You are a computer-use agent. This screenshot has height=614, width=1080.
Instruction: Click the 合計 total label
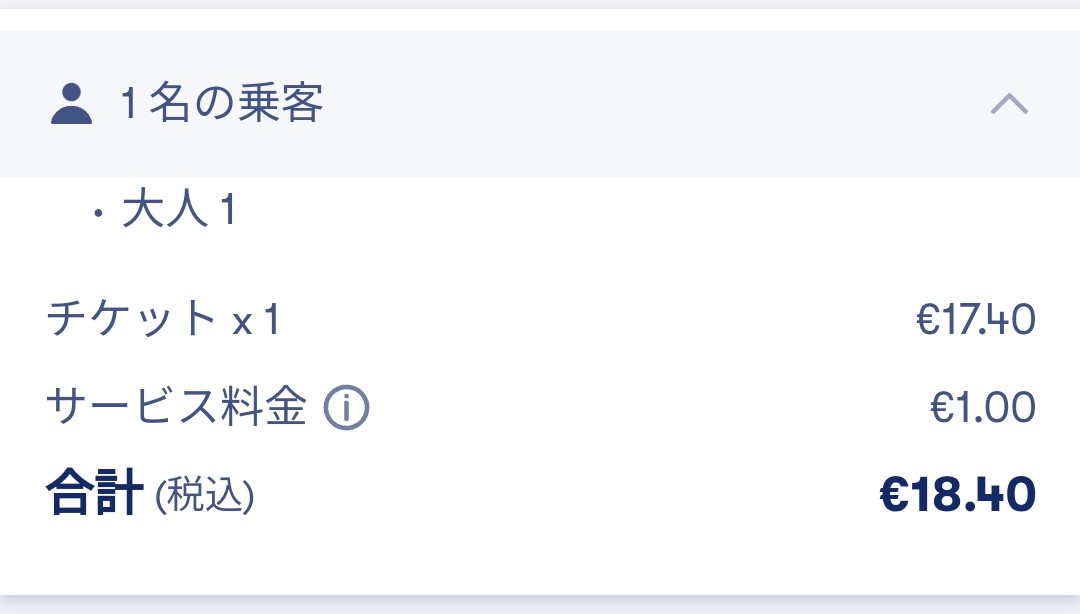[x=95, y=493]
